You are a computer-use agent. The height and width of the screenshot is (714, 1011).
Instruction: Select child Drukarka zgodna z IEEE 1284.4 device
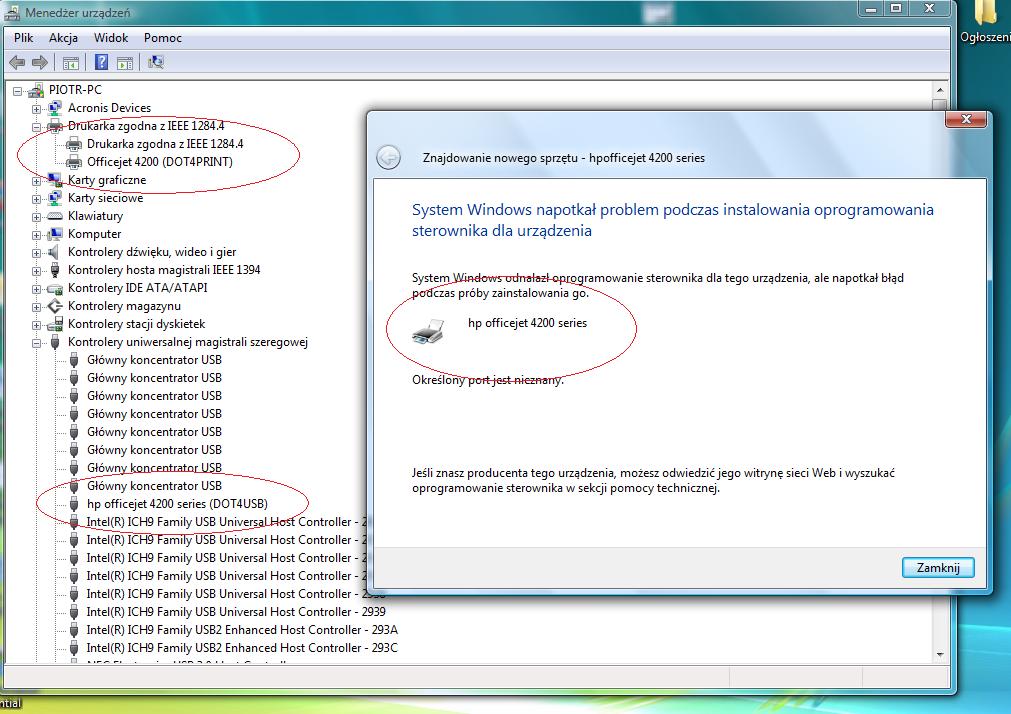point(165,144)
